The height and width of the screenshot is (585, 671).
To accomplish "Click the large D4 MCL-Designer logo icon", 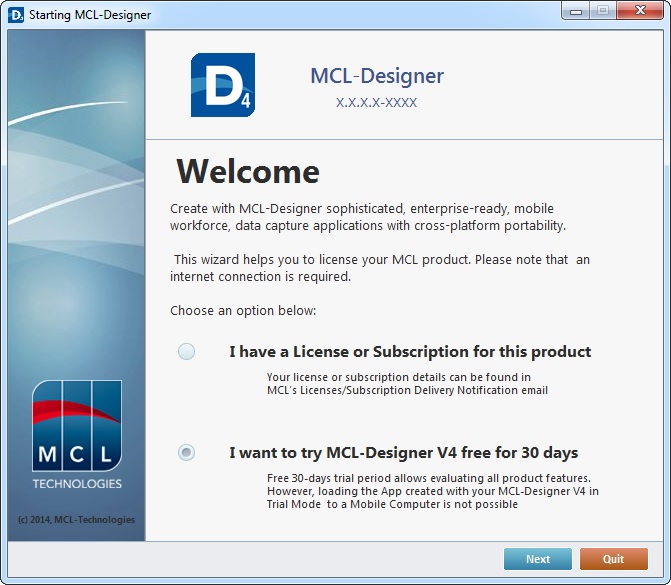I will (x=223, y=85).
